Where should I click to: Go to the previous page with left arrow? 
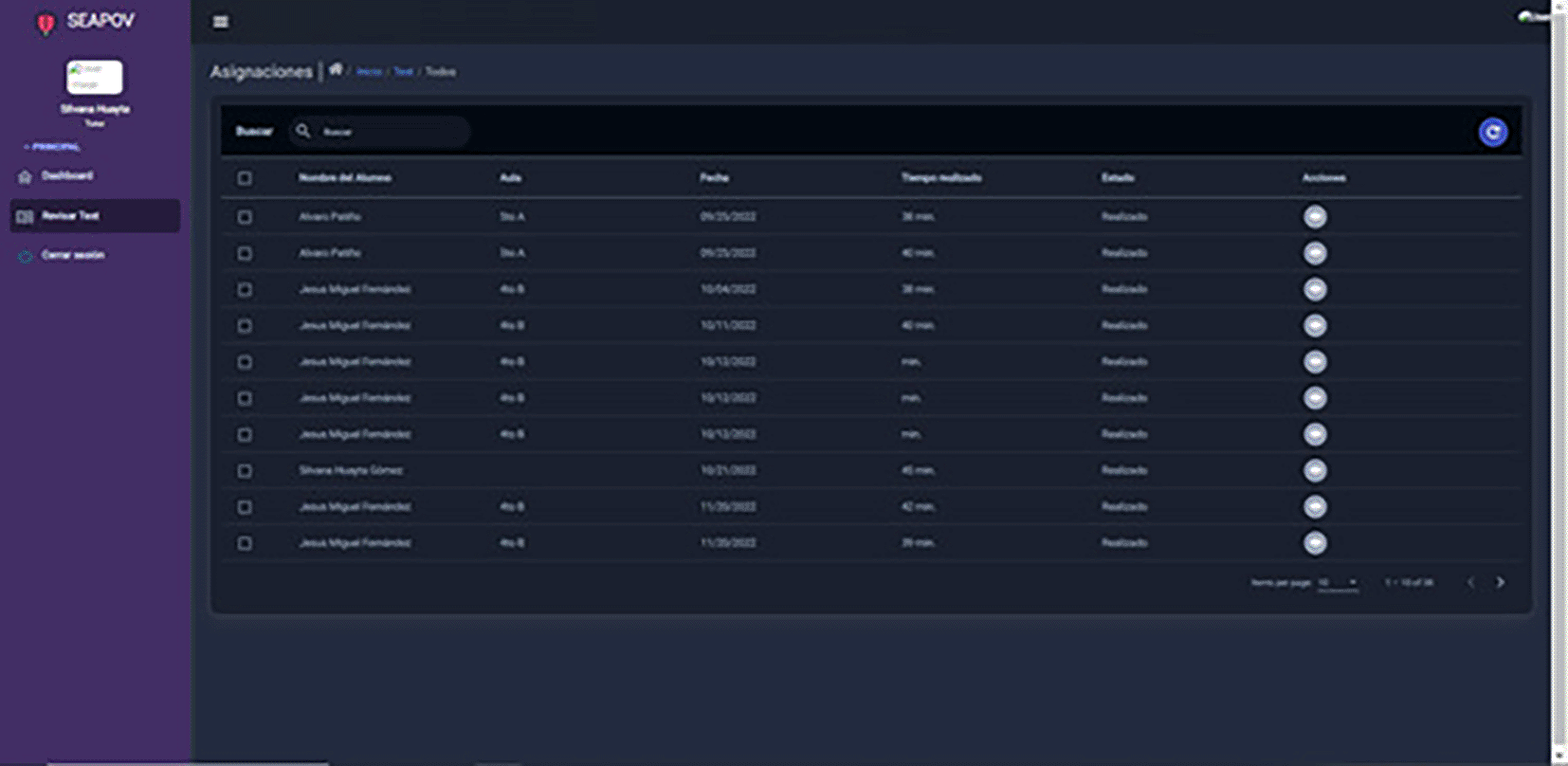[1470, 582]
